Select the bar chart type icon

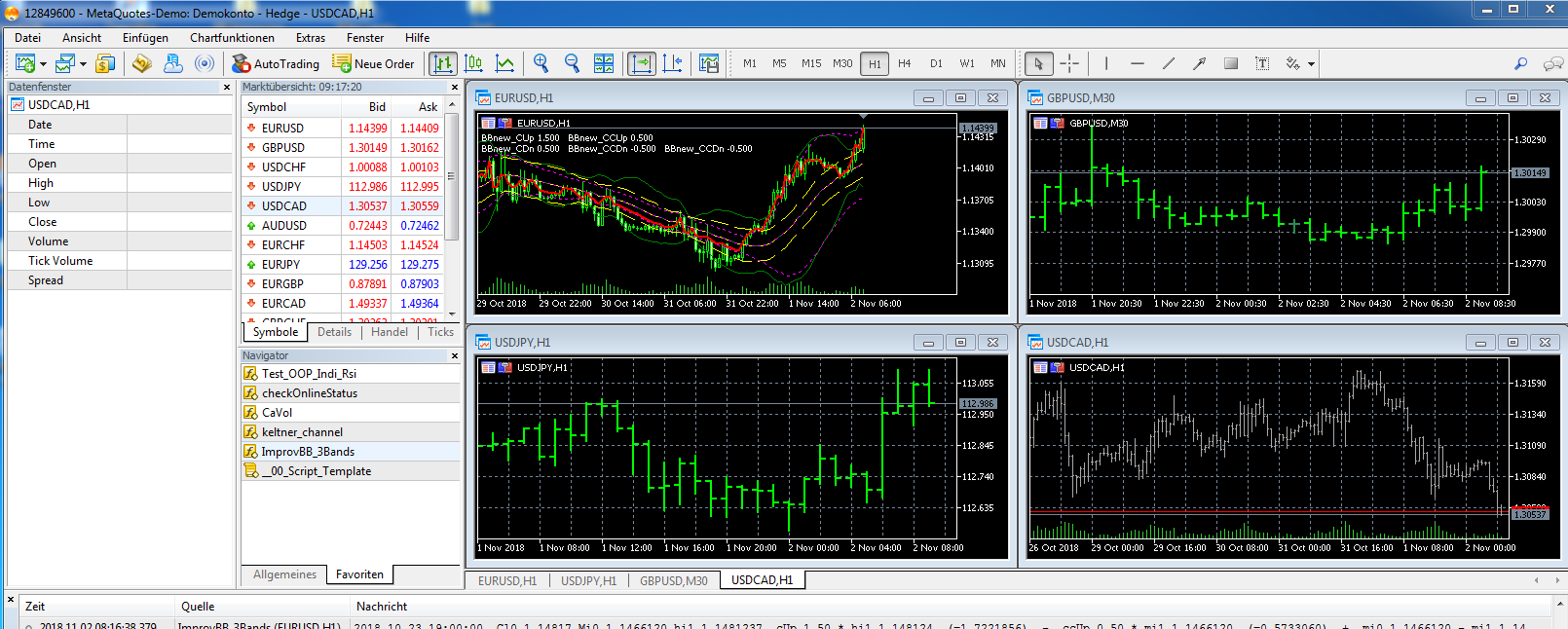coord(443,63)
